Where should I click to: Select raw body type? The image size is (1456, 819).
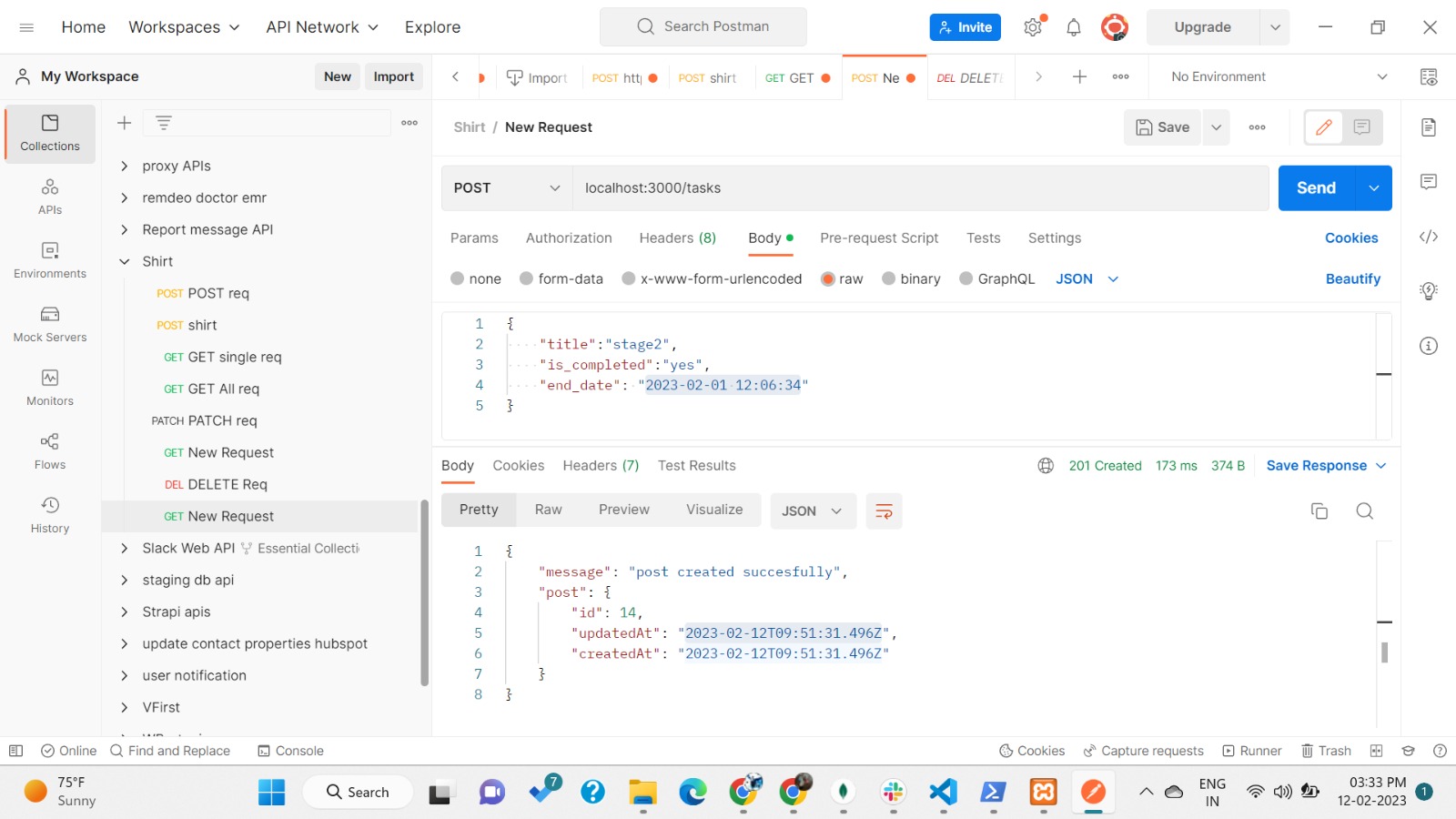pyautogui.click(x=842, y=278)
